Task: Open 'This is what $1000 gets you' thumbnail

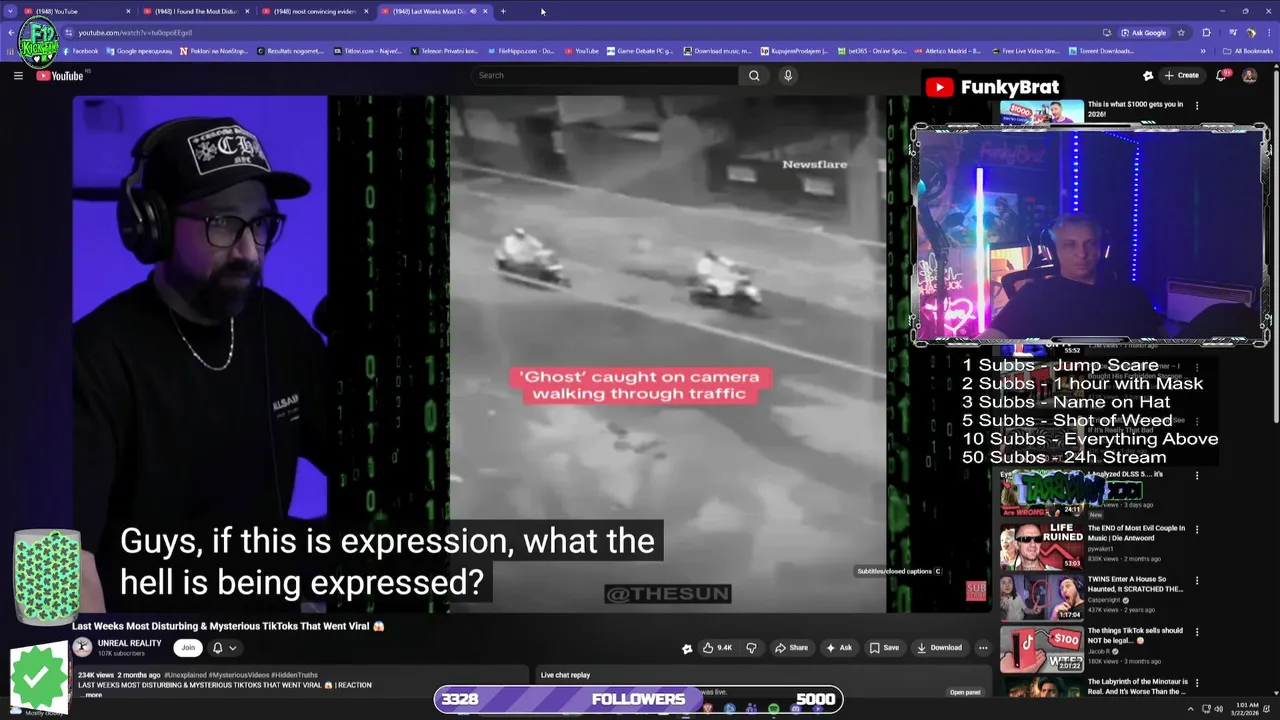Action: click(x=1042, y=112)
